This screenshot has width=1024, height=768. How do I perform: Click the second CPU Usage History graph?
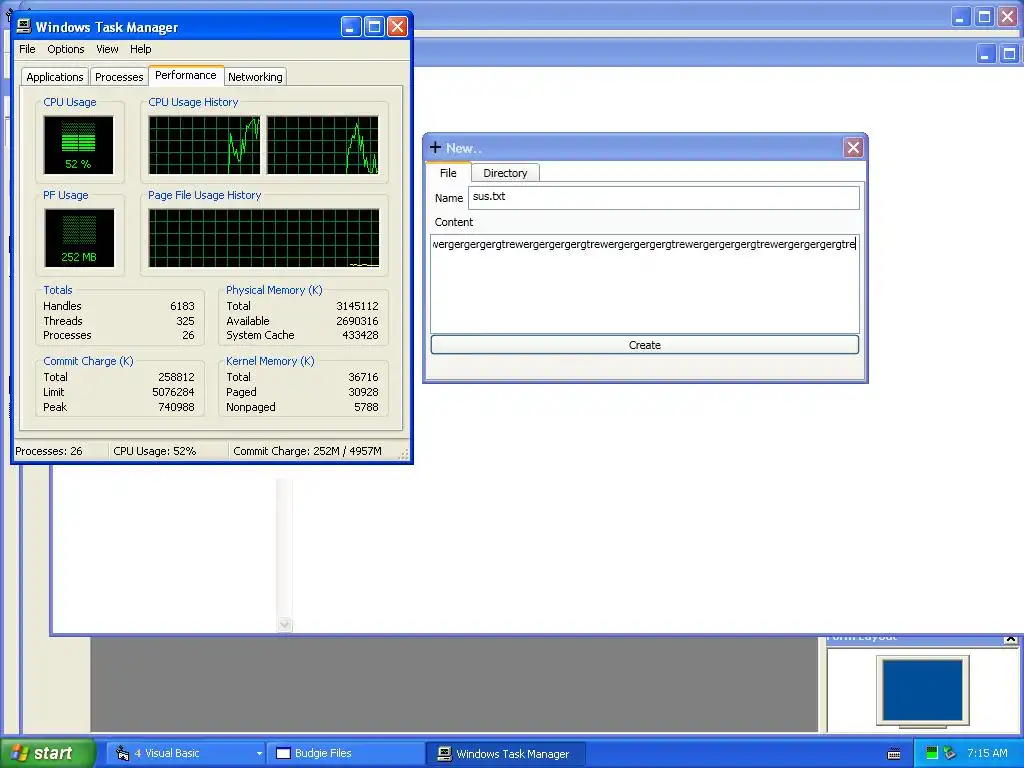tap(323, 145)
